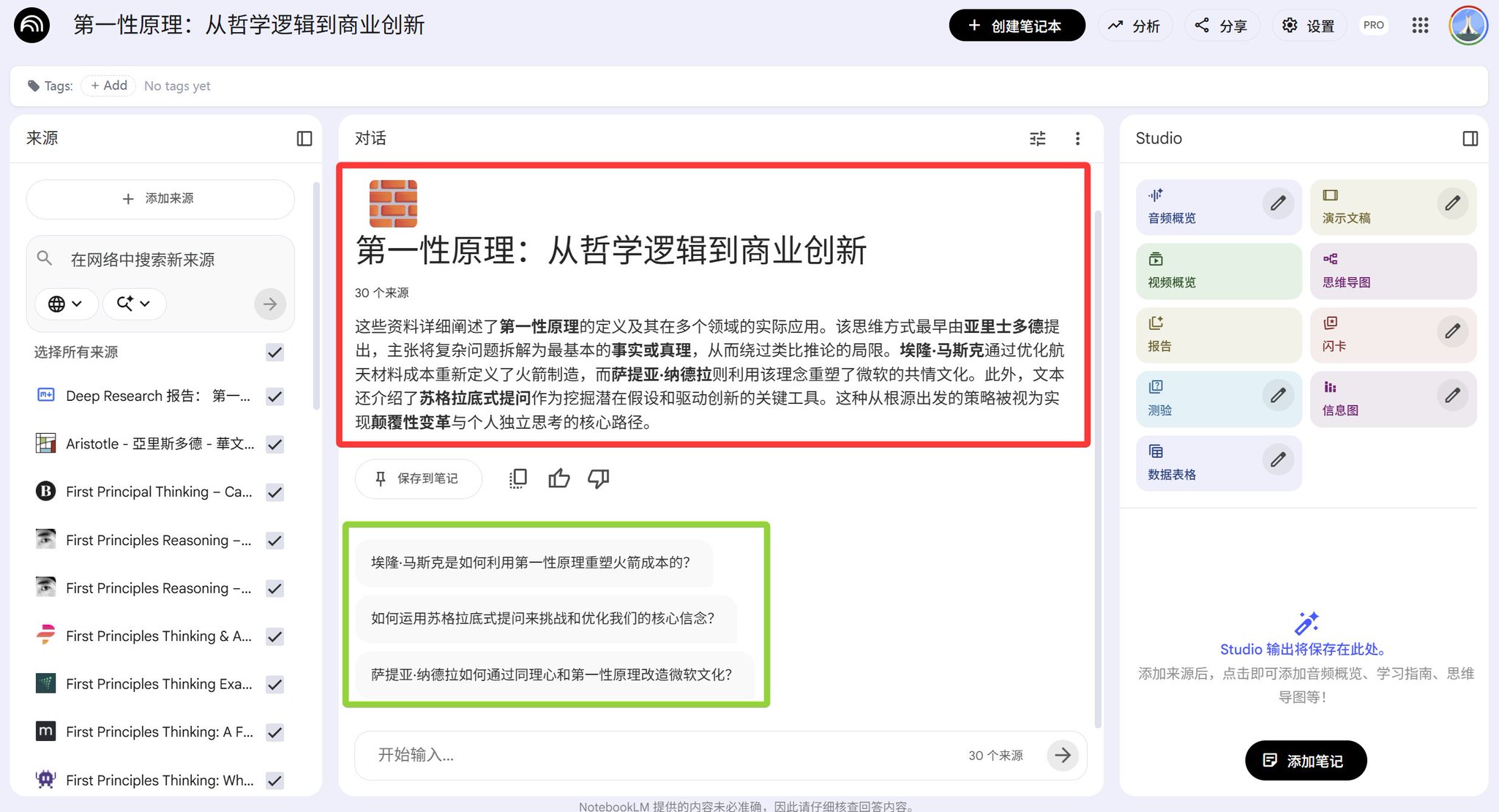Toggle the 选择所有来源 checkbox
Image resolution: width=1499 pixels, height=812 pixels.
click(x=274, y=352)
